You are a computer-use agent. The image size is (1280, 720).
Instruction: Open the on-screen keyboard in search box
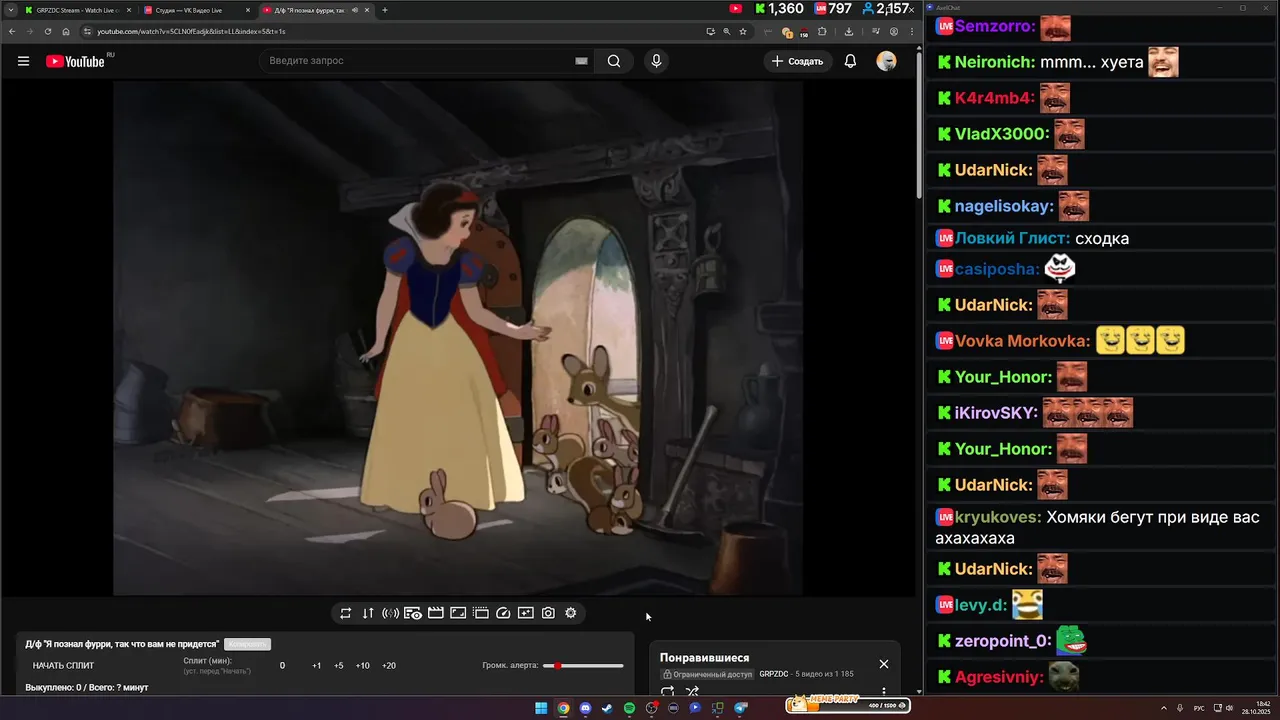tap(581, 61)
